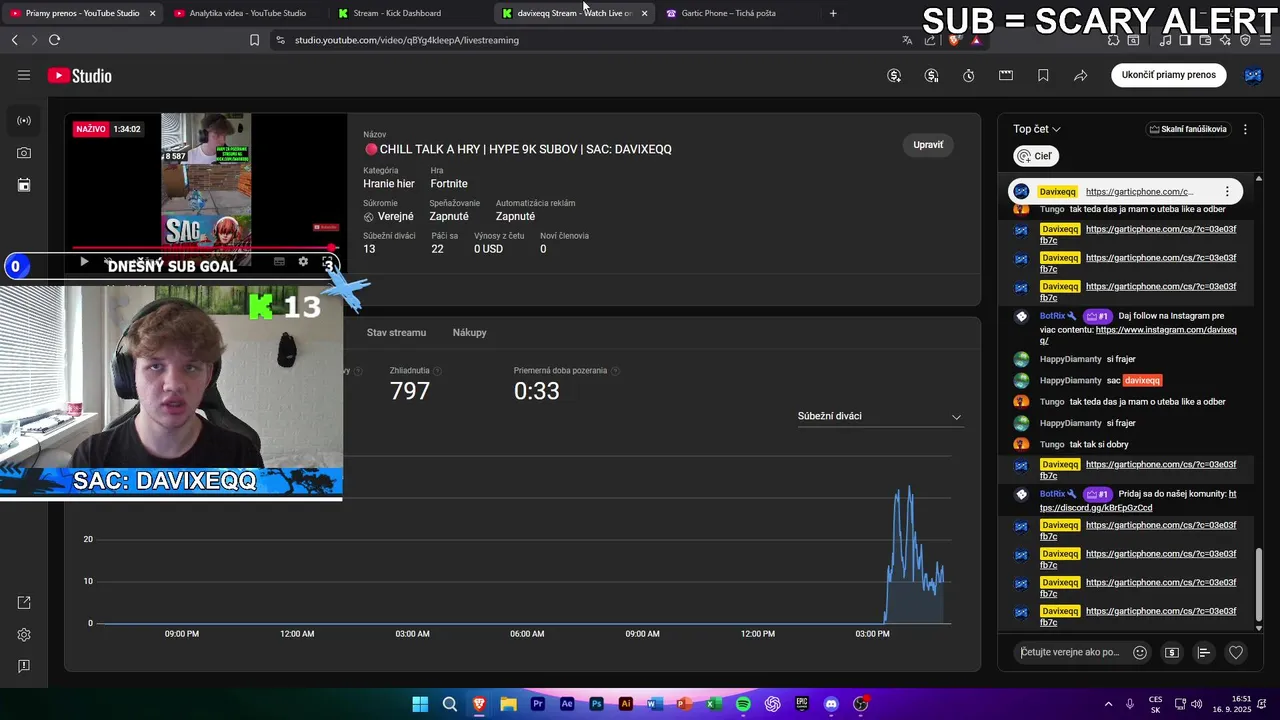
Task: Open the pinned garticphone.com link
Action: (x=1140, y=192)
